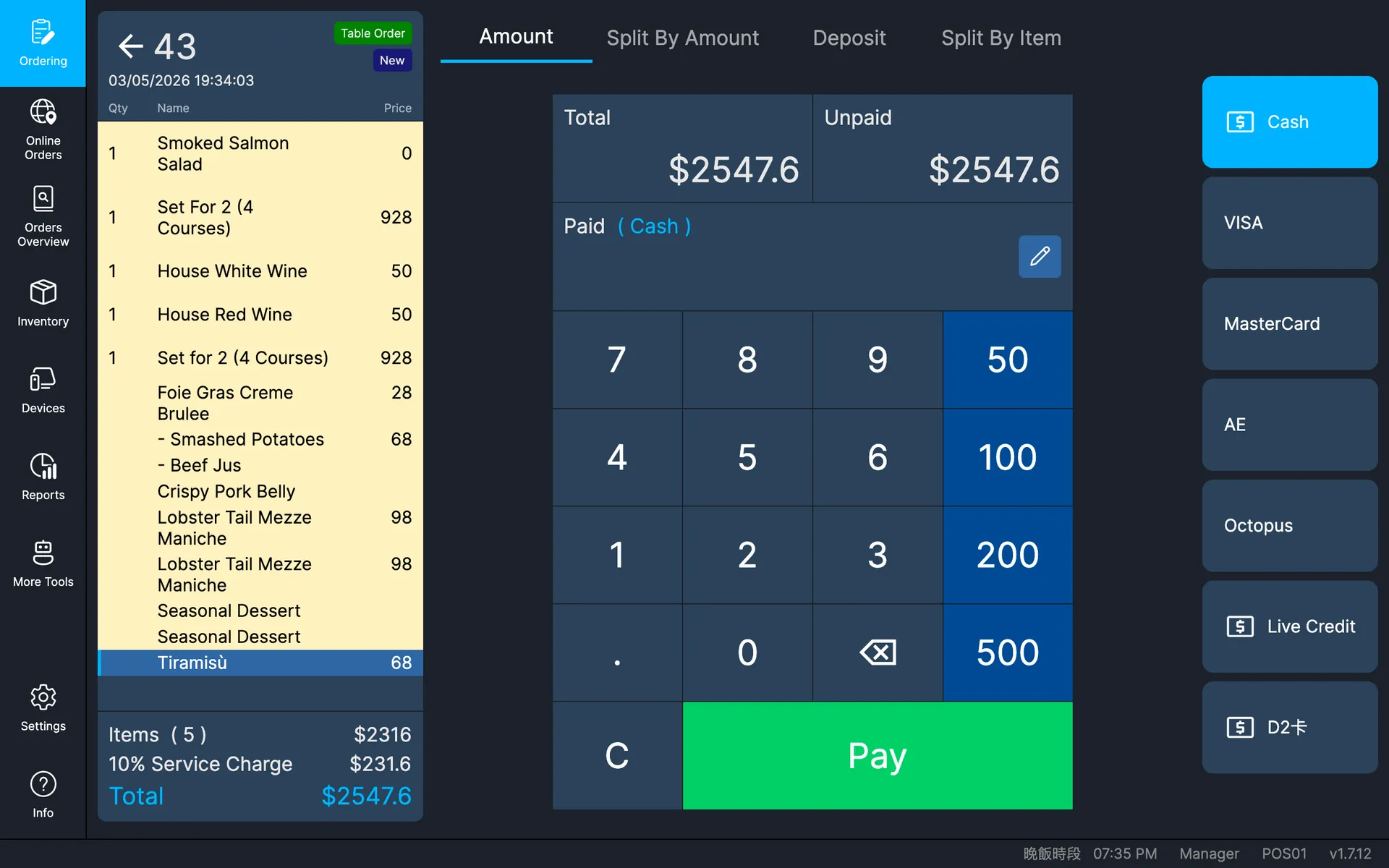Image resolution: width=1389 pixels, height=868 pixels.
Task: Open the Info help icon
Action: coord(43,796)
